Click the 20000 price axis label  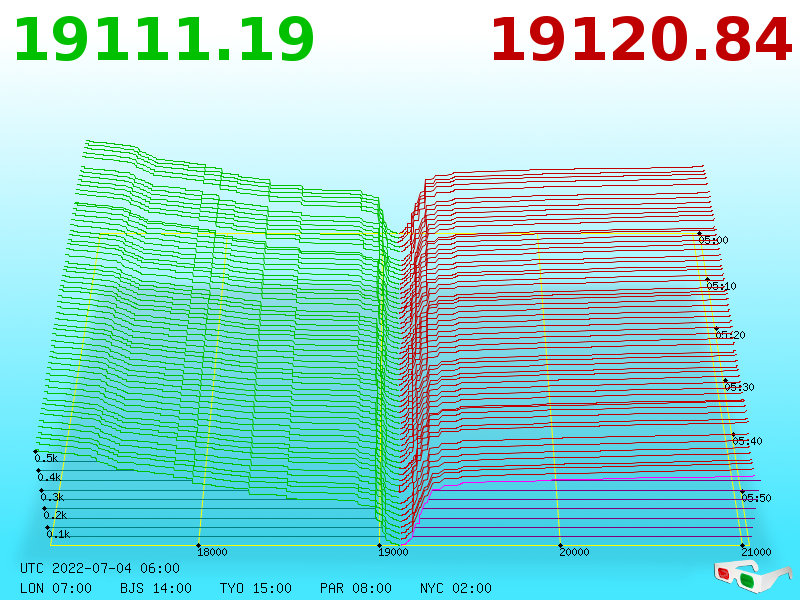coord(574,552)
